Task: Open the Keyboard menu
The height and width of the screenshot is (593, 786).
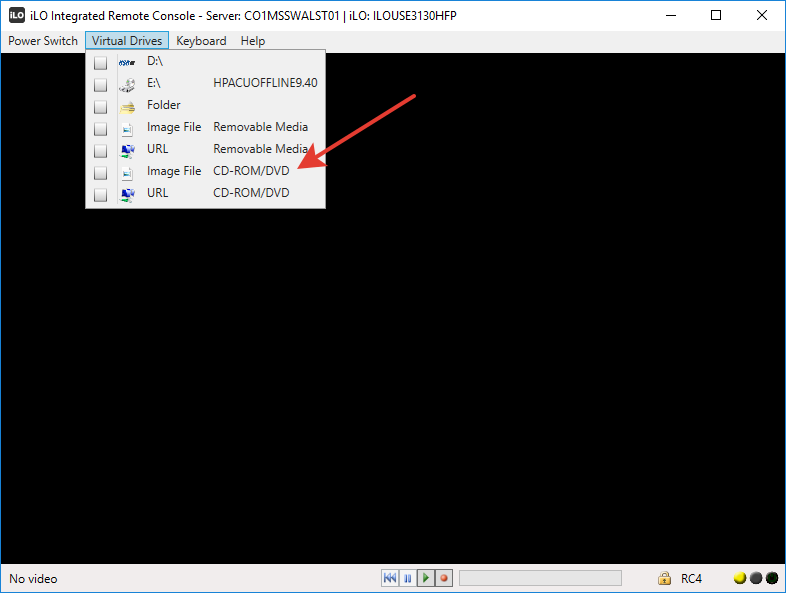Action: coord(201,41)
